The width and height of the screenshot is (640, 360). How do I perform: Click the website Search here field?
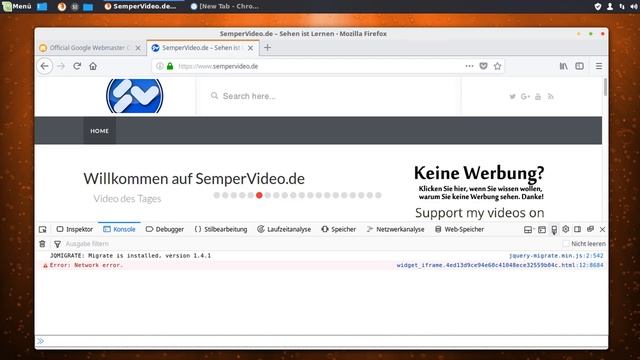(329, 96)
